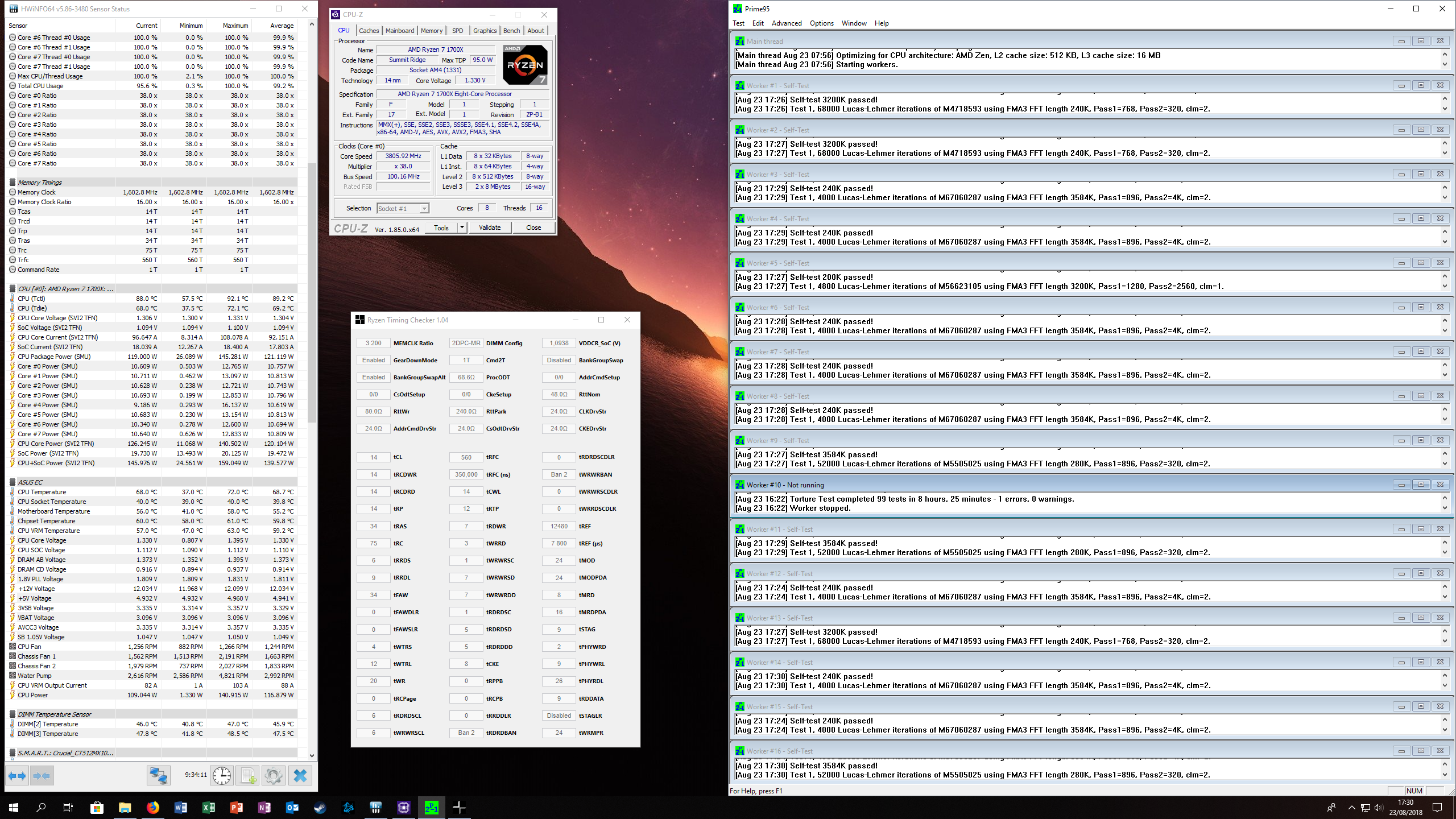Screen dimensions: 1456x819
Task: Open Prime95 Advanced menu
Action: 787,23
